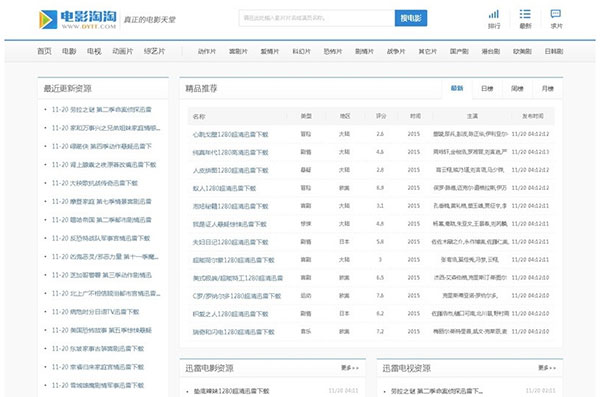The height and width of the screenshot is (397, 600).
Task: Open the movie link rated 7.2
Action: (x=233, y=332)
